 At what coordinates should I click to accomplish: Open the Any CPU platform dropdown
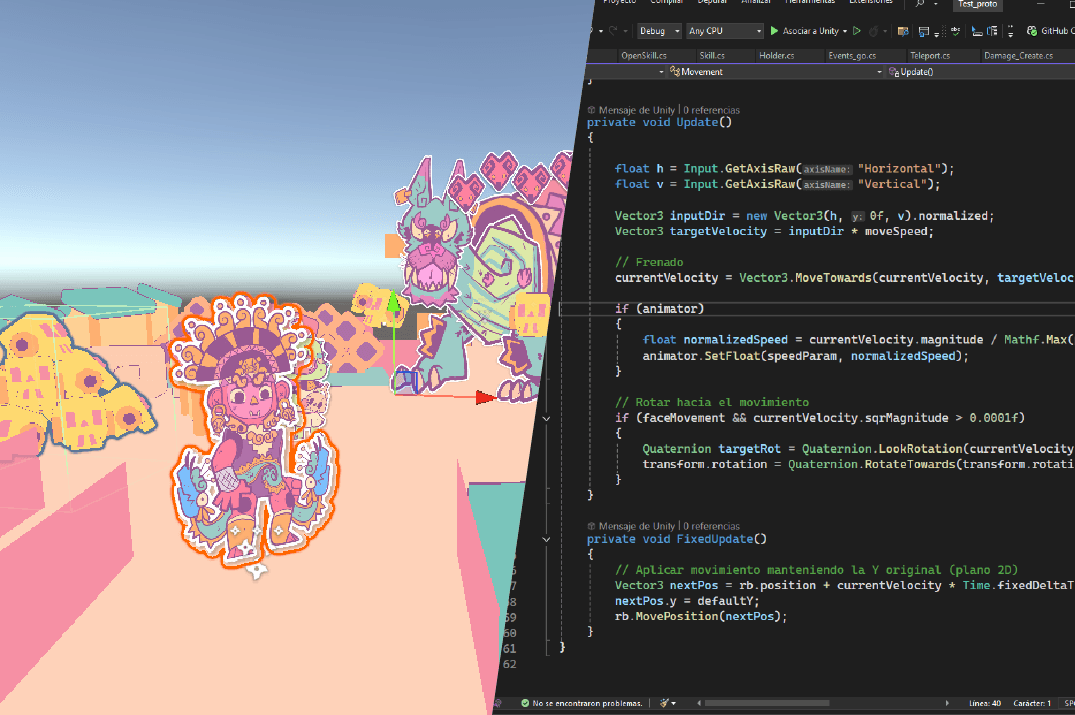coord(725,31)
